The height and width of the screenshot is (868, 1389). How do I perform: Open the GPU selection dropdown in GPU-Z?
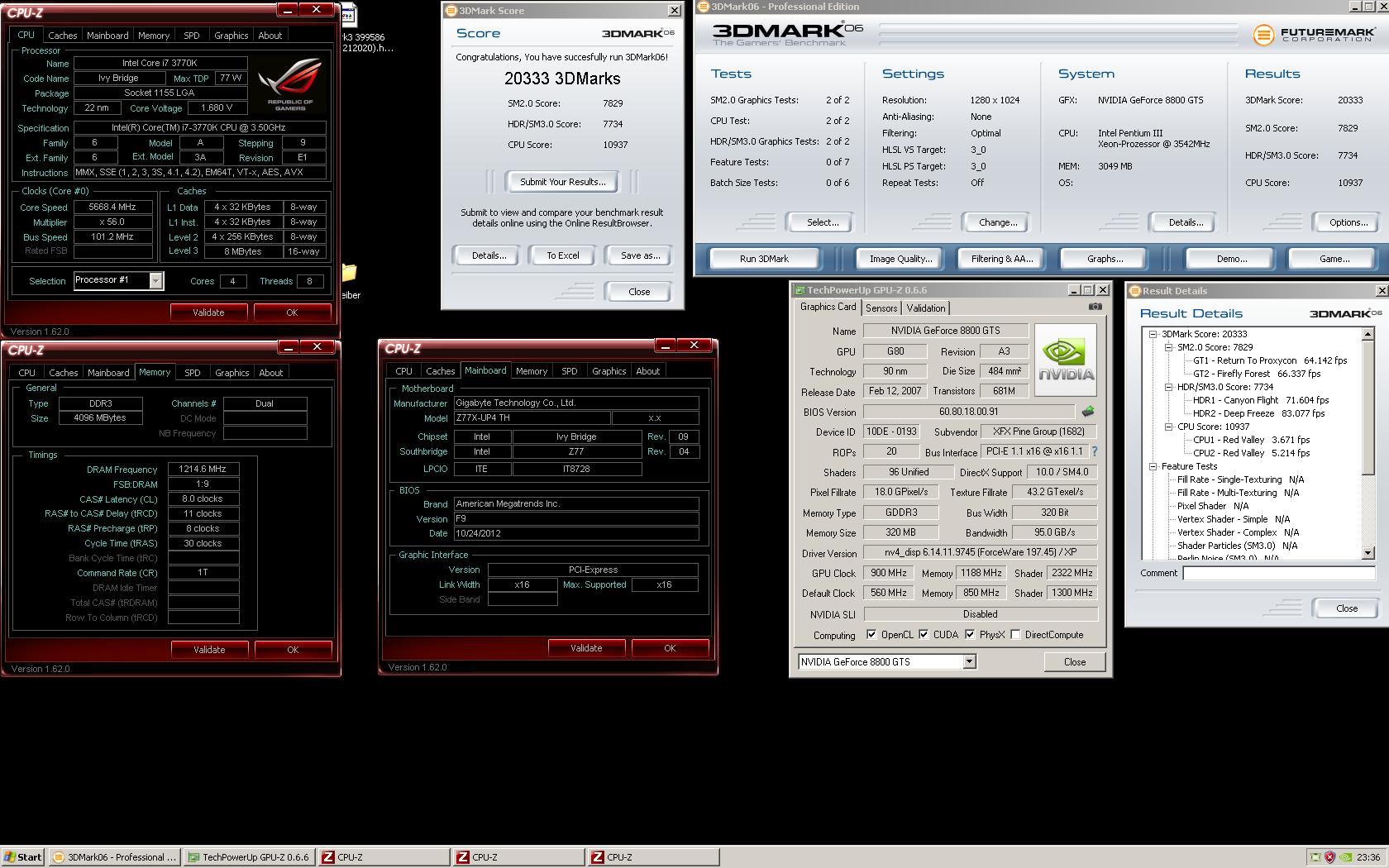tap(969, 661)
